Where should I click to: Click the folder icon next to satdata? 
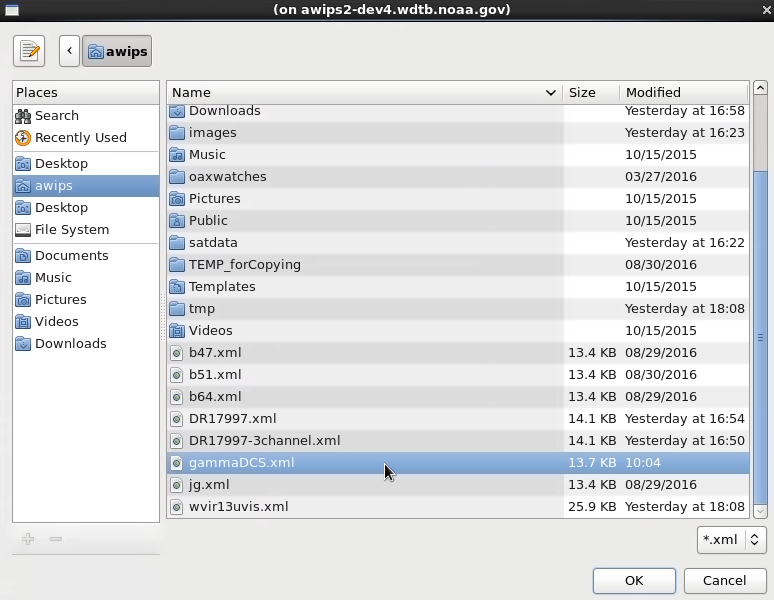coord(177,243)
